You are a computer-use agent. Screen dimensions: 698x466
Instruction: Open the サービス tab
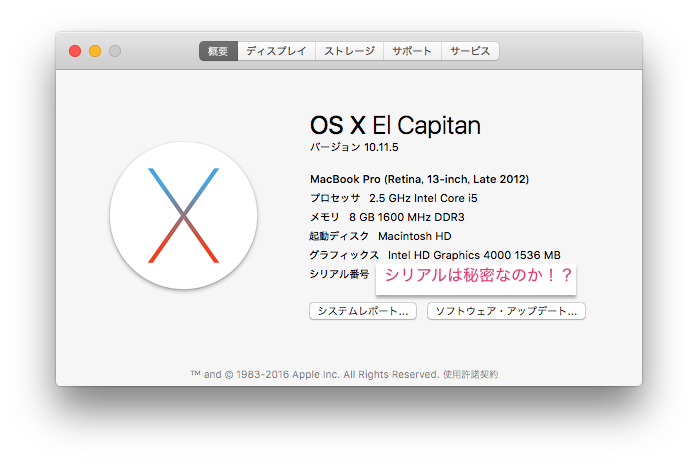(x=470, y=51)
